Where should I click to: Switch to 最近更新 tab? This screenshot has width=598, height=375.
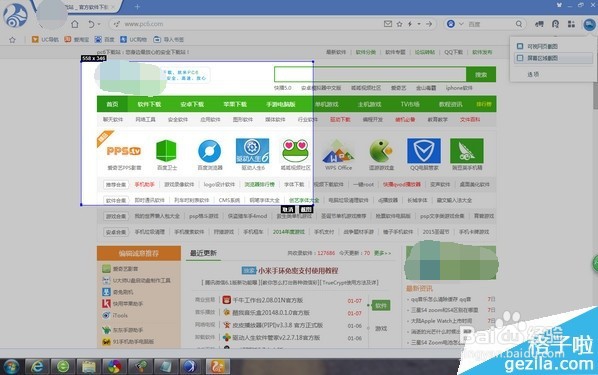[x=203, y=253]
